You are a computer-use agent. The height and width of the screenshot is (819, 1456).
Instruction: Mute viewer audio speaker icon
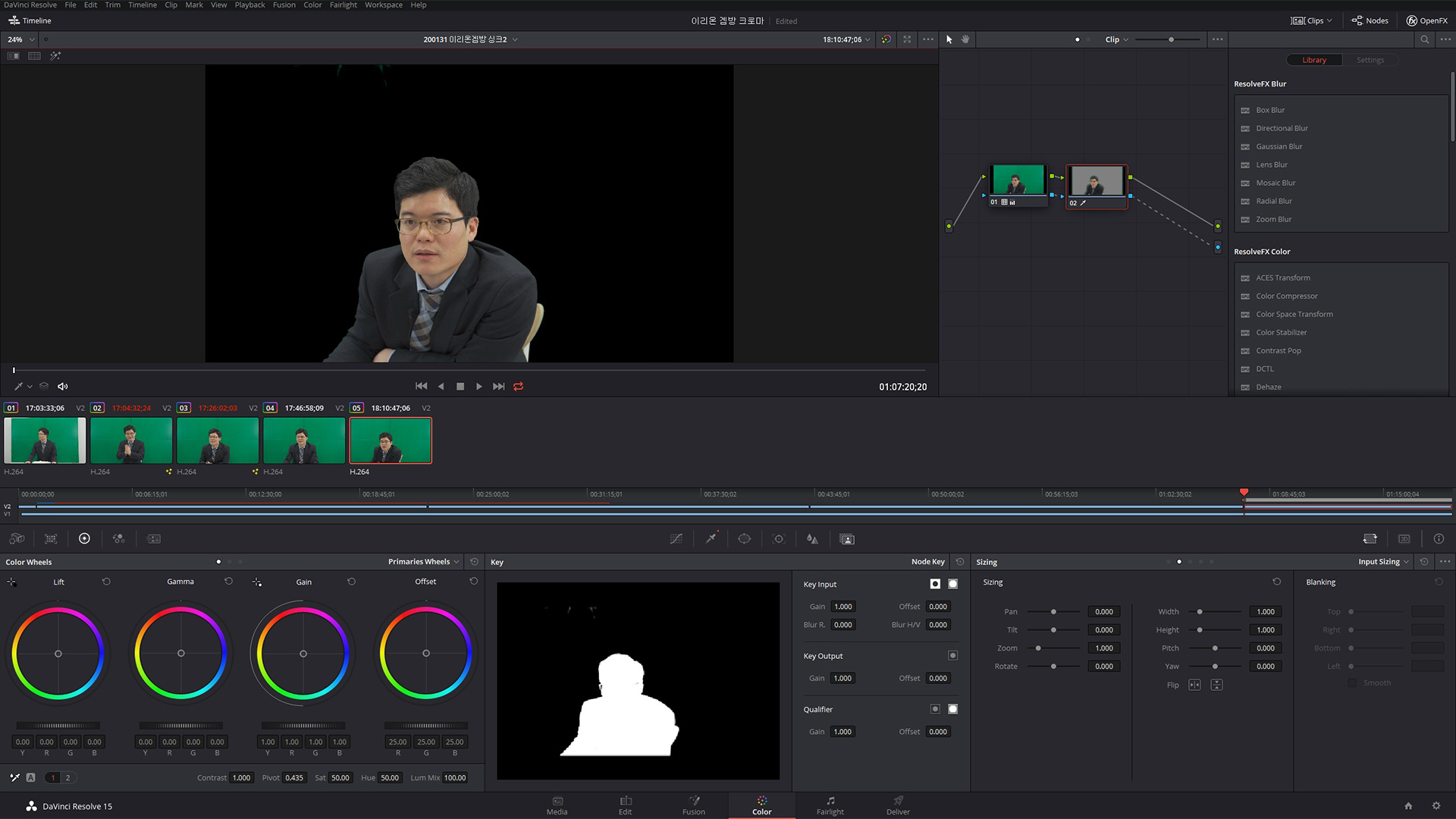(x=63, y=387)
